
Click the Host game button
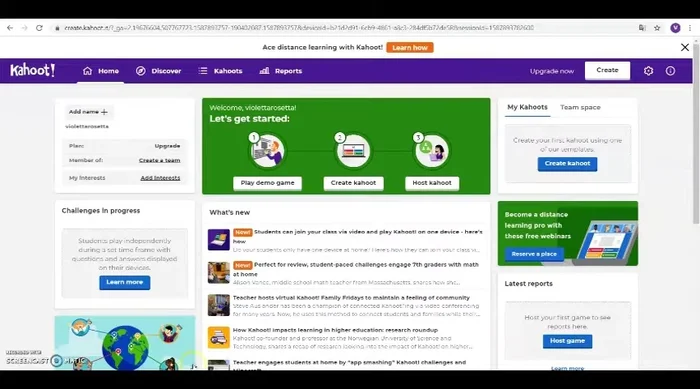click(x=567, y=341)
